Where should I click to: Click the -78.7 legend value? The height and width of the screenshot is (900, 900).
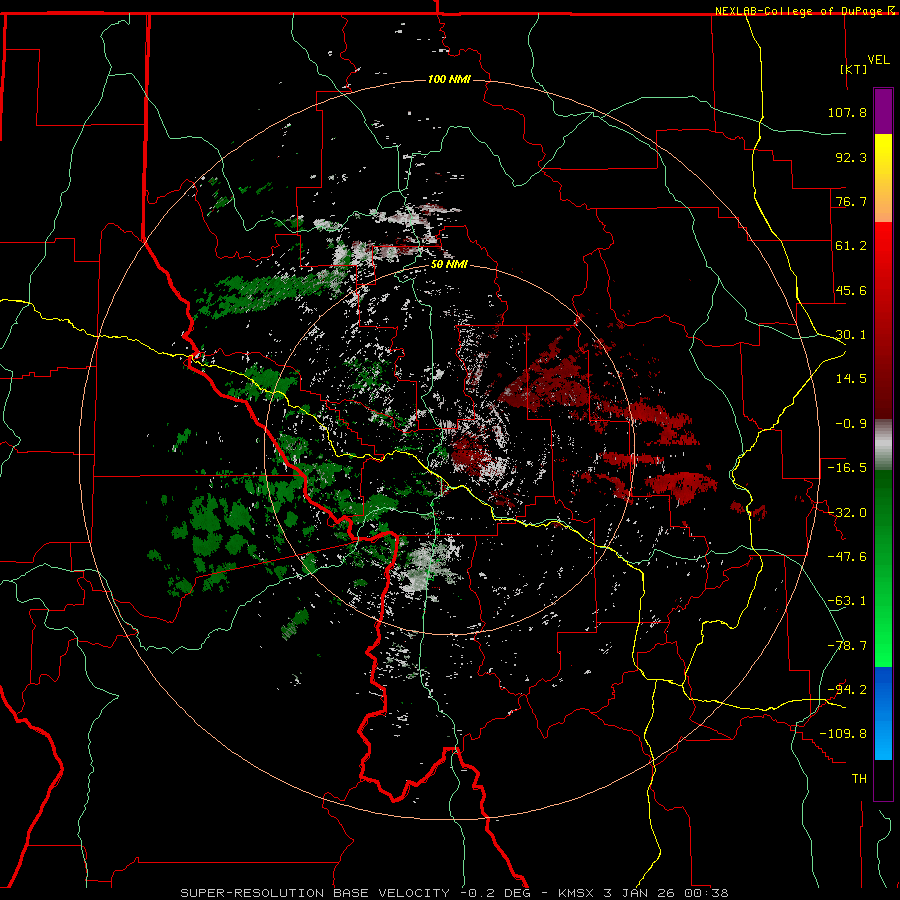tap(847, 646)
